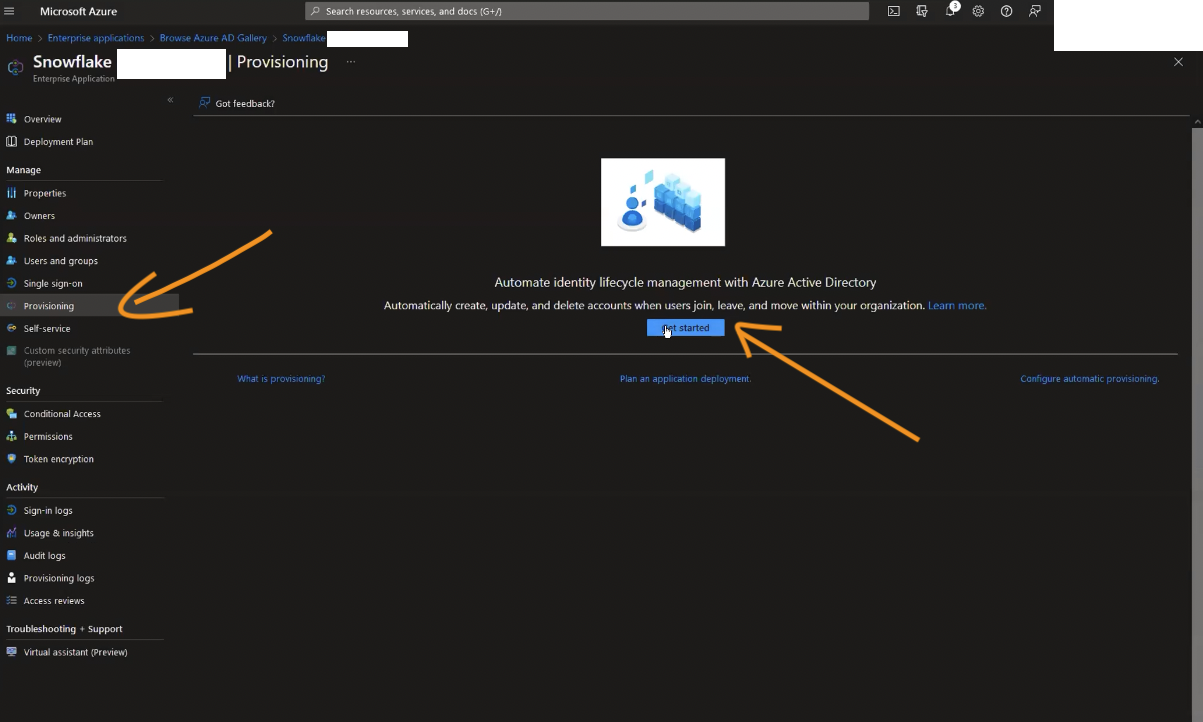
Task: Open the Azure portal hamburger menu
Action: [9, 11]
